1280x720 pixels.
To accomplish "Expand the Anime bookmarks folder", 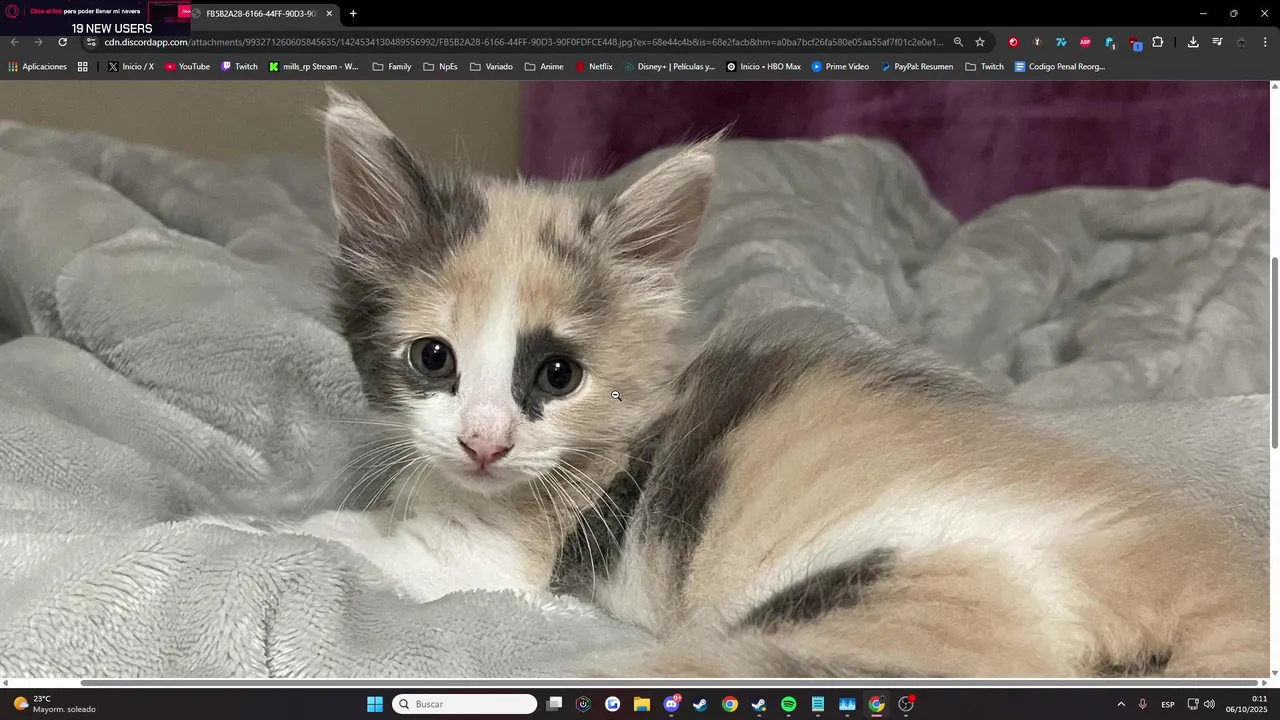I will 544,67.
